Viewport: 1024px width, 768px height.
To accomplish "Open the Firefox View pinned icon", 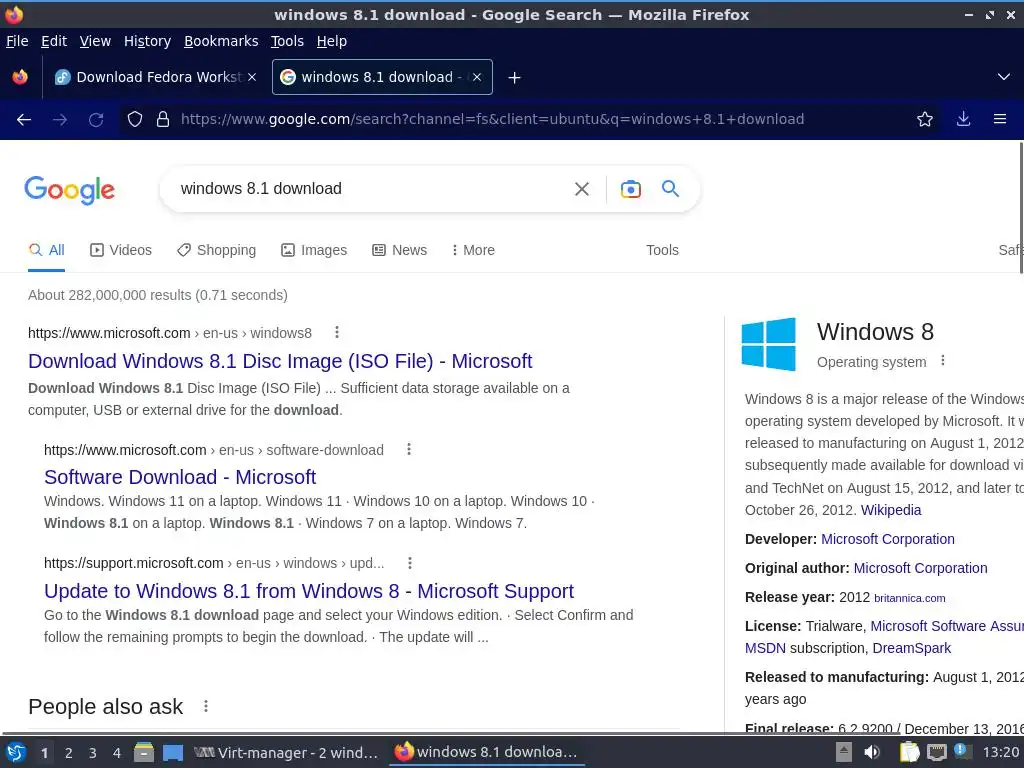I will click(20, 77).
